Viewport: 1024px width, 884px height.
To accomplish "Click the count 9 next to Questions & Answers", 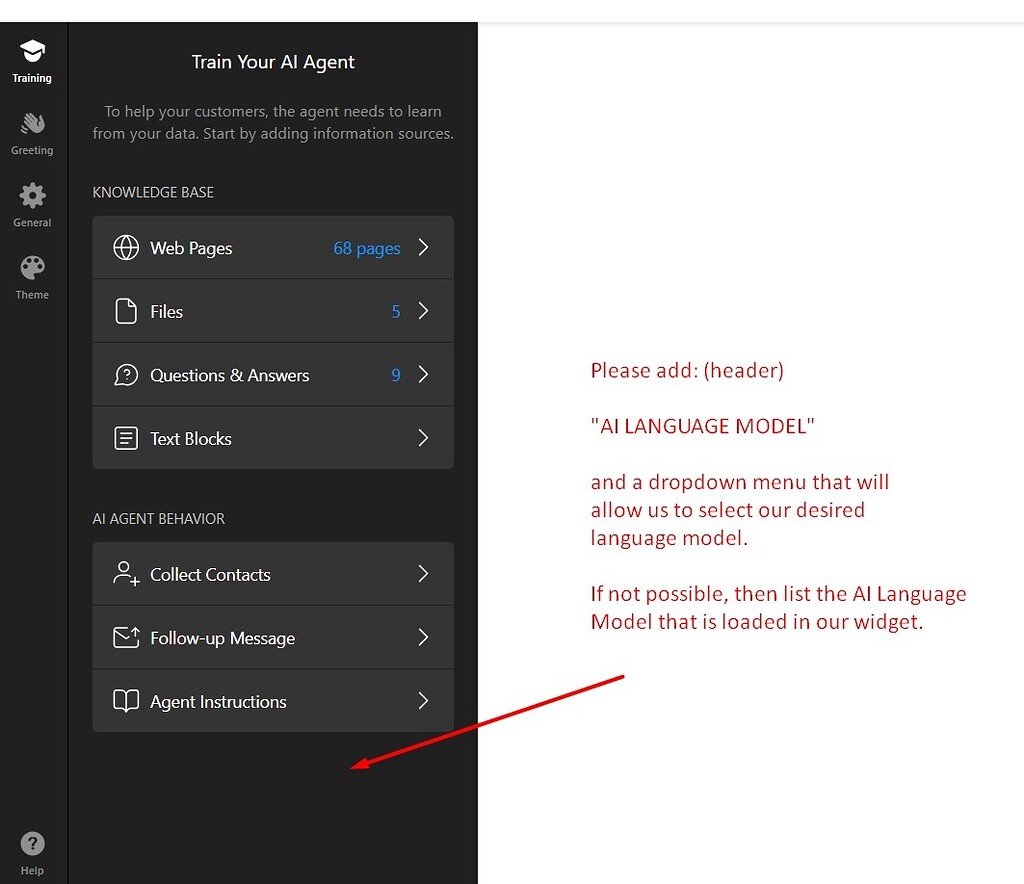I will [395, 375].
